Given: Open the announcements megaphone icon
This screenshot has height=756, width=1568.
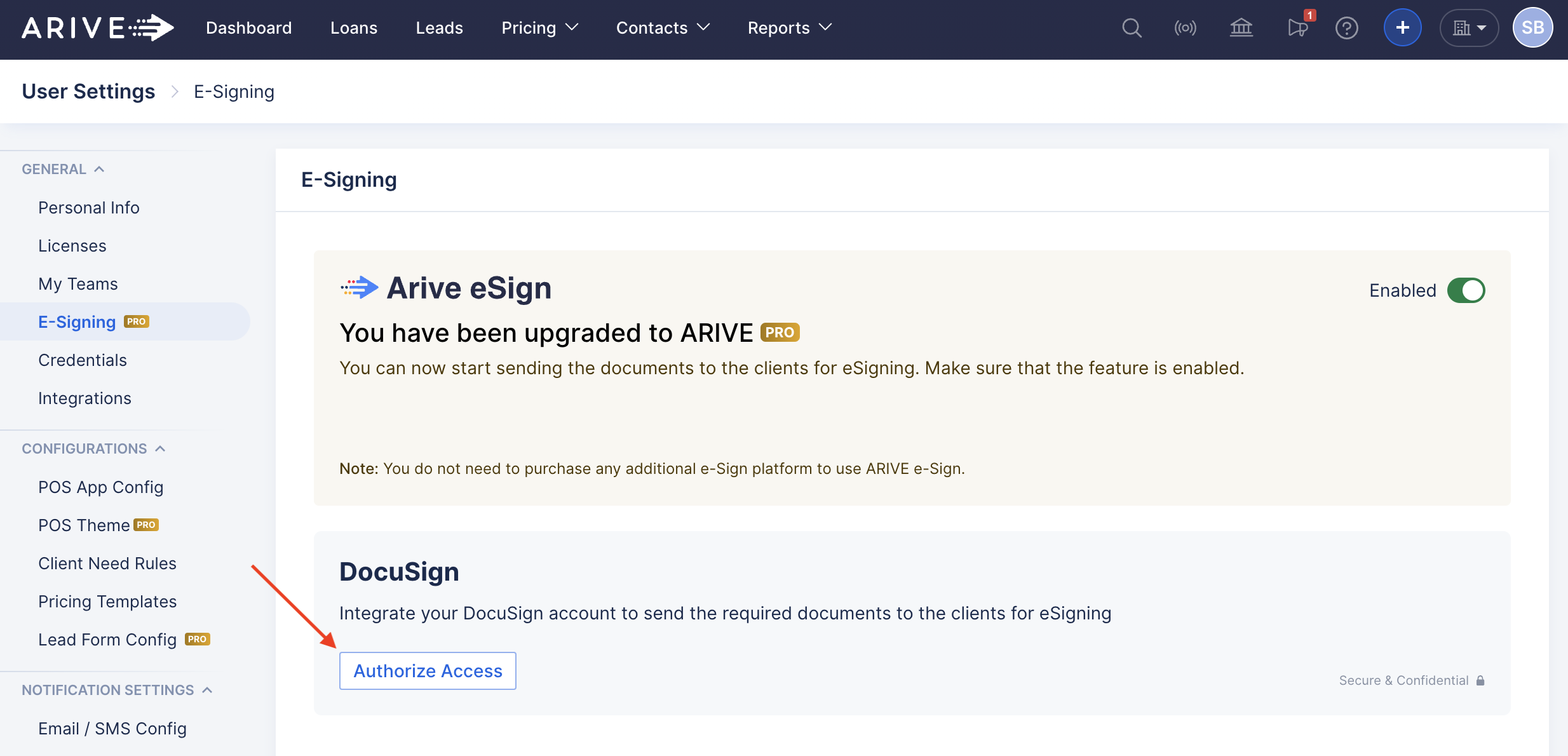Looking at the screenshot, I should [1297, 28].
